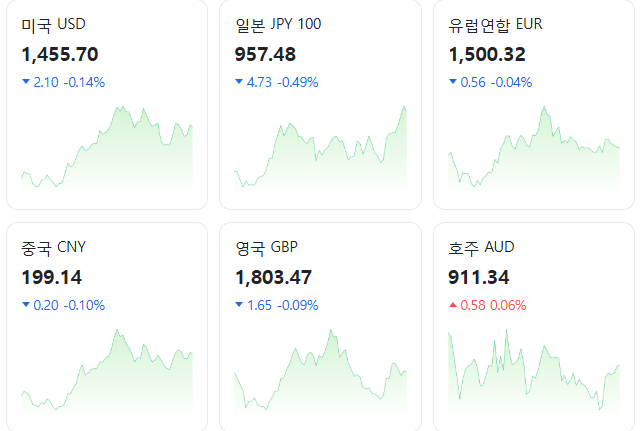Click the 1,455.70 USD rate value
Screen dimensions: 643x431
pyautogui.click(x=60, y=55)
